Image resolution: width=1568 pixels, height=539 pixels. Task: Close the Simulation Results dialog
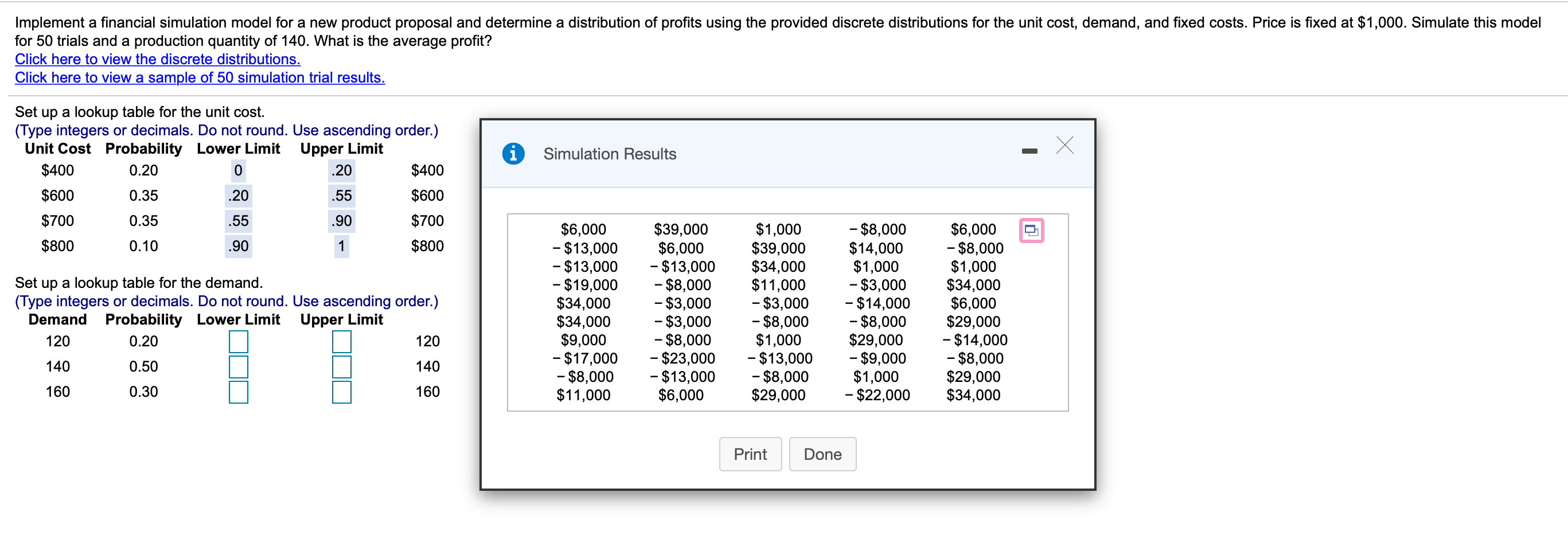click(1064, 146)
